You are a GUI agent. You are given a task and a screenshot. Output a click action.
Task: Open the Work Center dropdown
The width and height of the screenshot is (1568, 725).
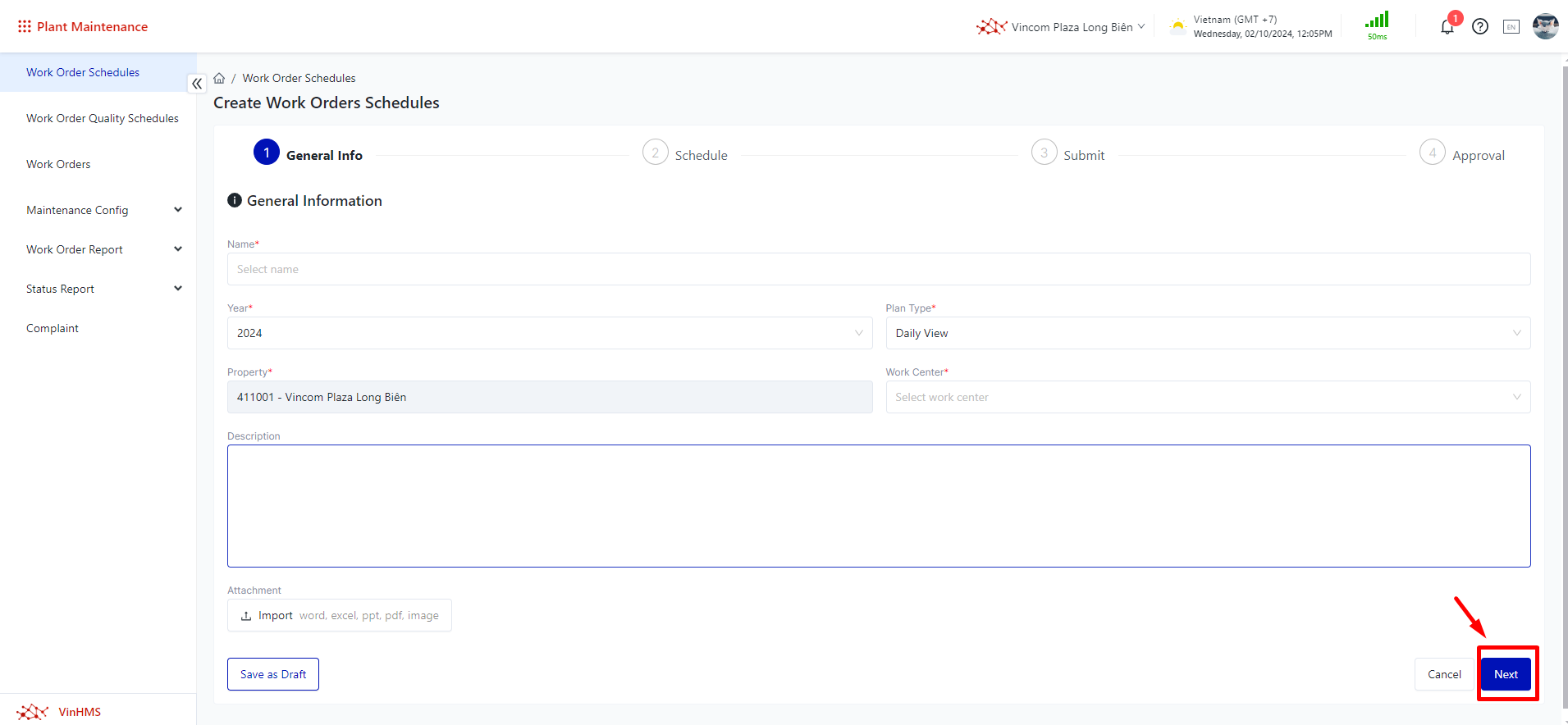click(1207, 397)
